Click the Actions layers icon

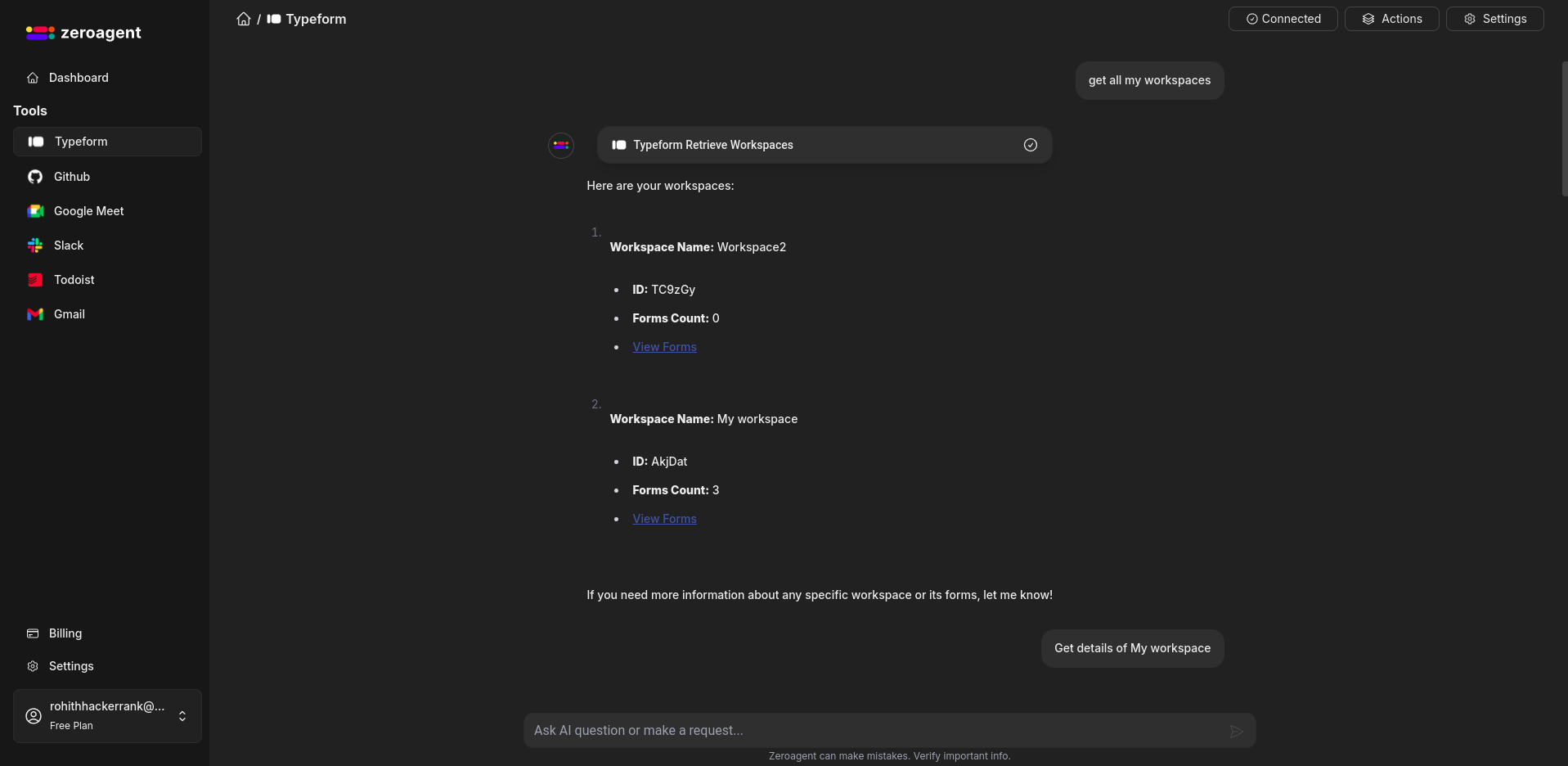[x=1368, y=19]
